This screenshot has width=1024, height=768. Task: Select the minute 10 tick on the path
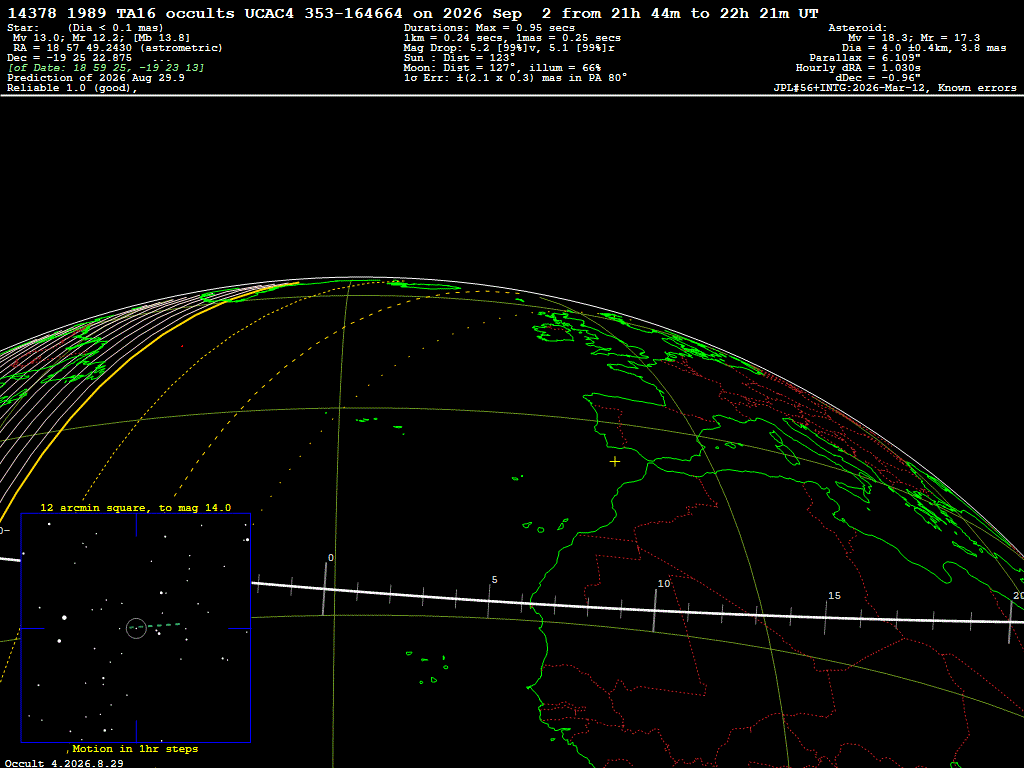coord(655,610)
